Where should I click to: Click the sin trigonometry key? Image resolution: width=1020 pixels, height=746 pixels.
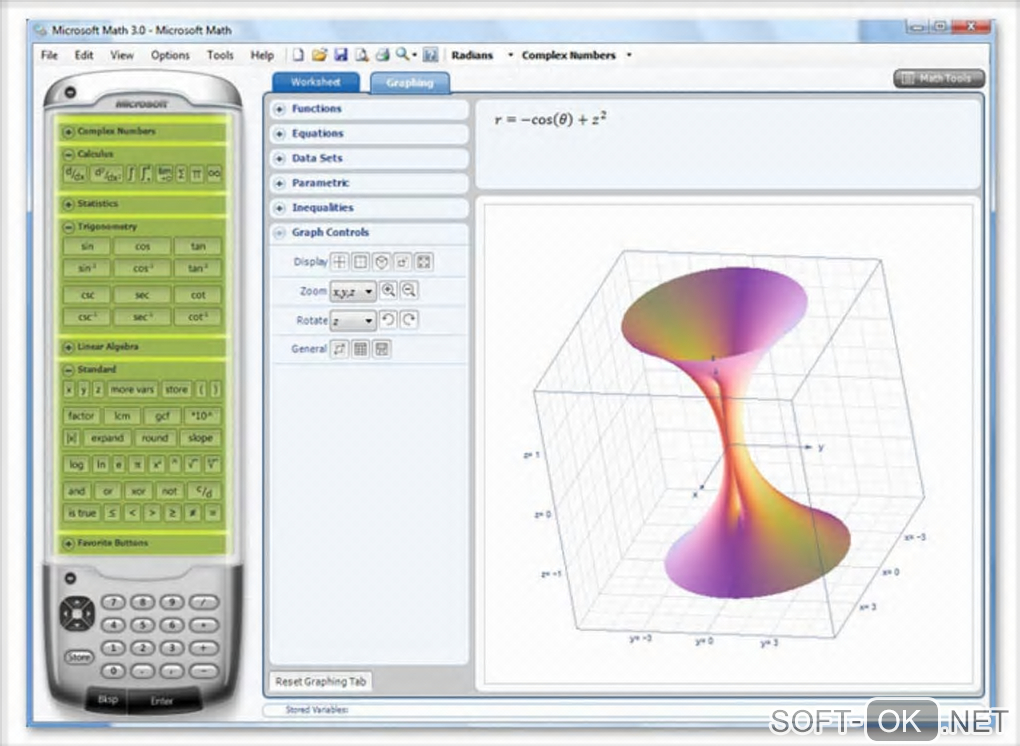(x=87, y=246)
